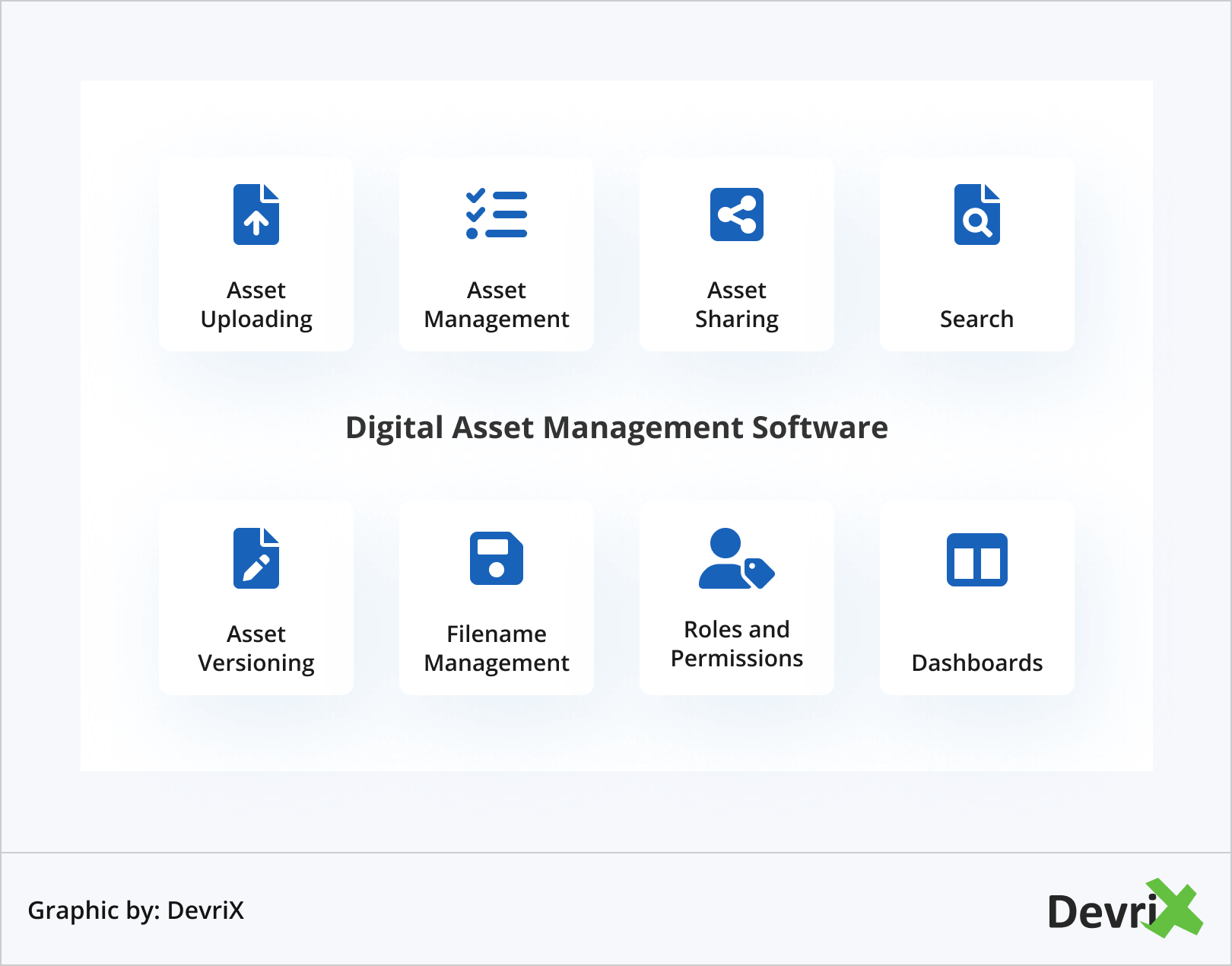Click the "Graphic by: DevriX" credit text
The width and height of the screenshot is (1232, 966).
[x=136, y=910]
